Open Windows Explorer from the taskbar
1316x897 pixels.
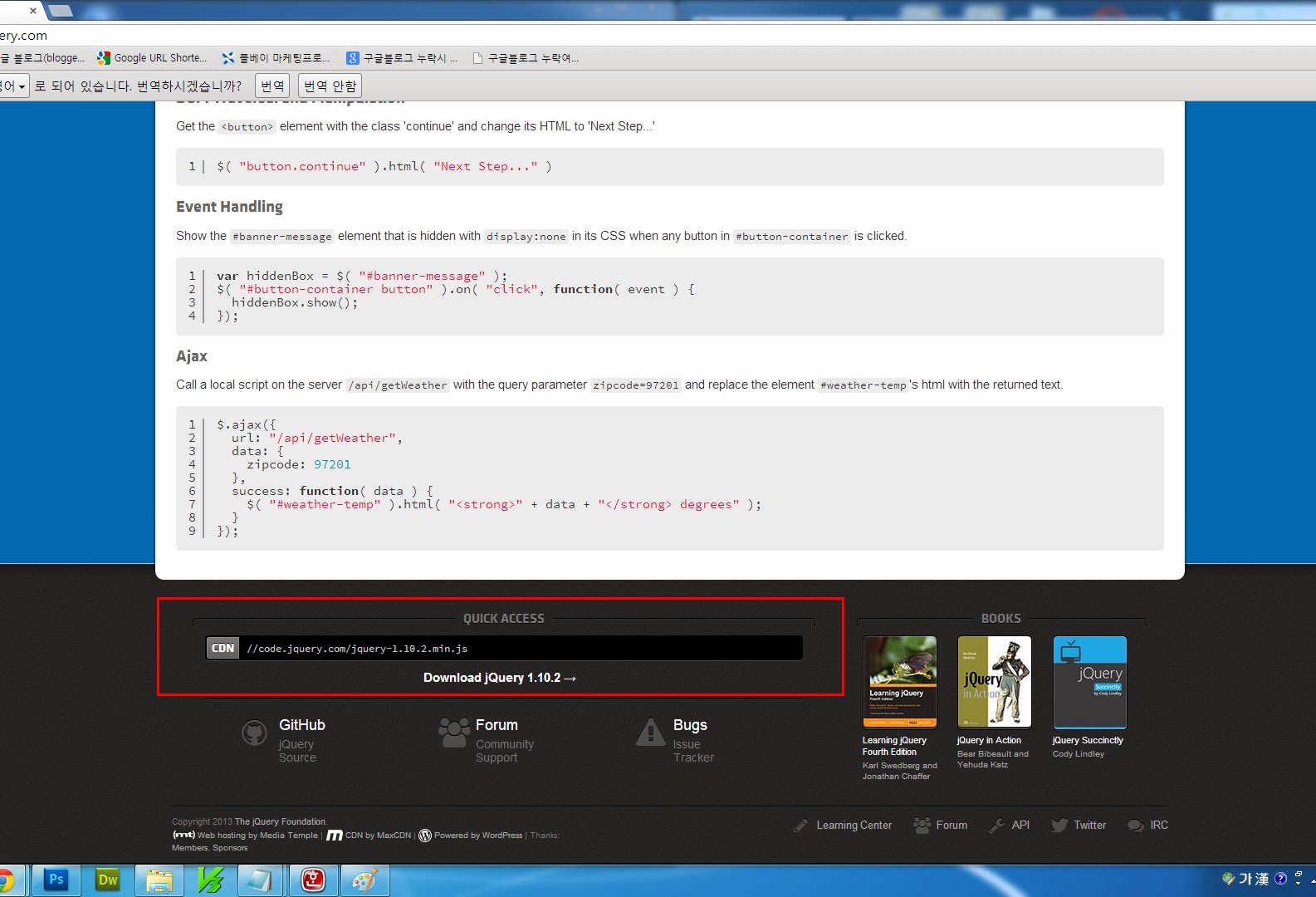[x=159, y=880]
